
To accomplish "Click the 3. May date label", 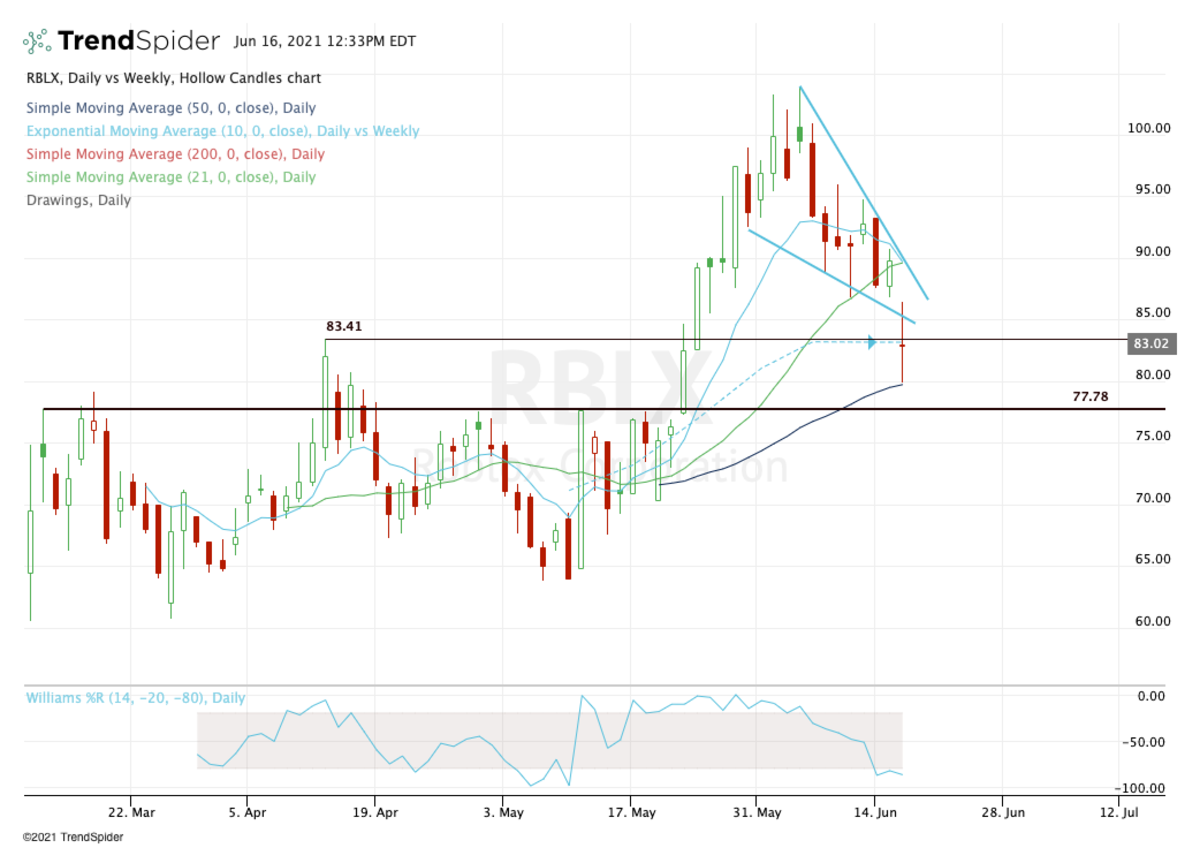I will point(502,814).
